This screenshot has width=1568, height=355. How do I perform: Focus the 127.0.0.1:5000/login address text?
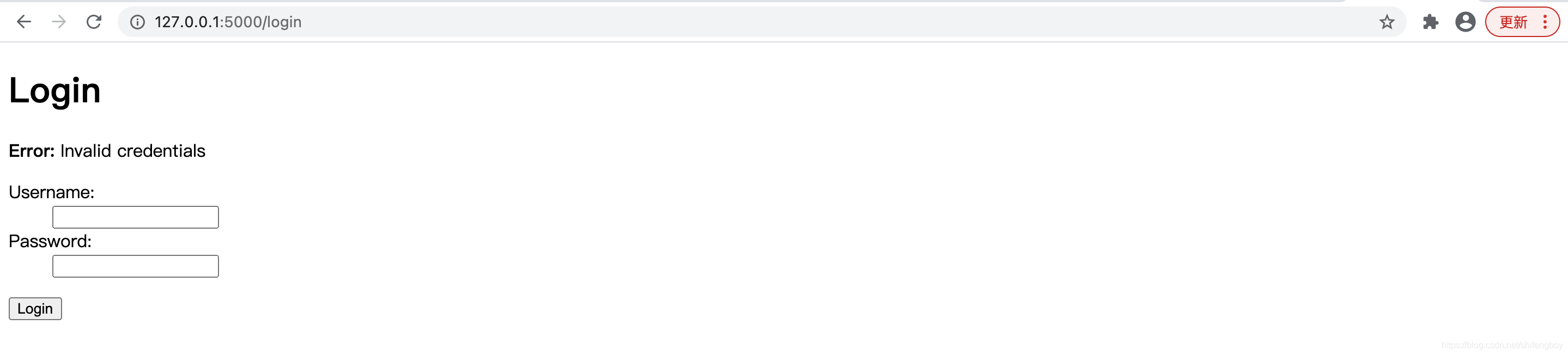(x=228, y=22)
